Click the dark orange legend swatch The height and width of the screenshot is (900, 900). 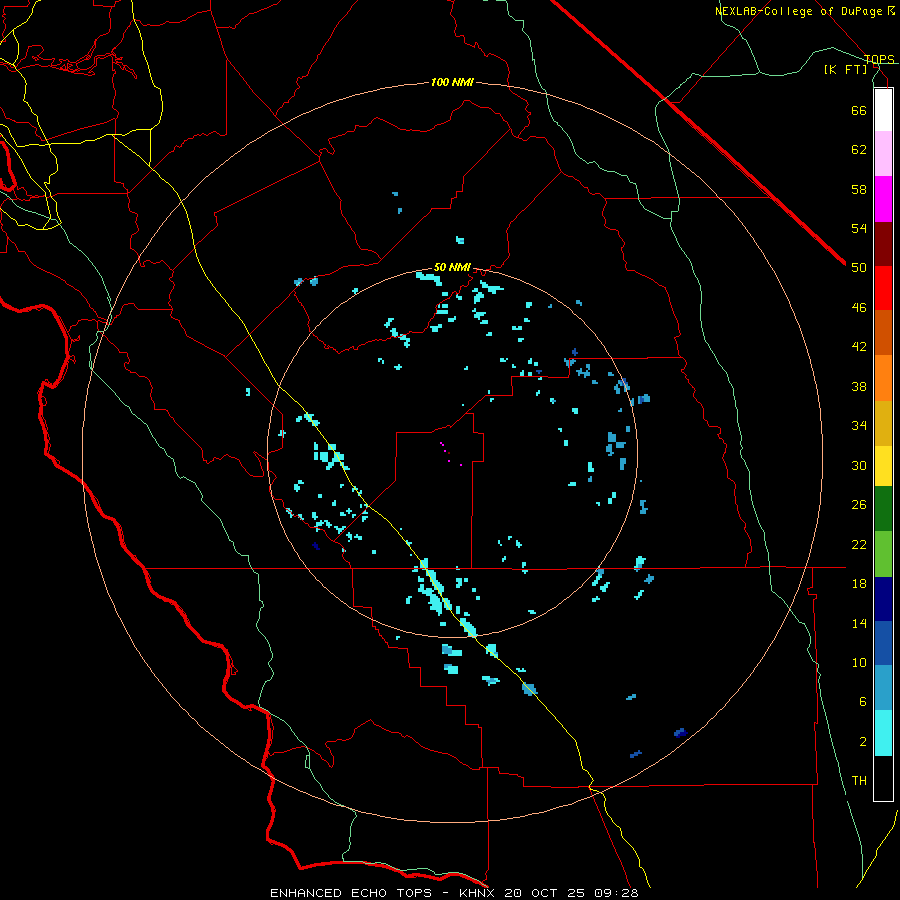[883, 332]
